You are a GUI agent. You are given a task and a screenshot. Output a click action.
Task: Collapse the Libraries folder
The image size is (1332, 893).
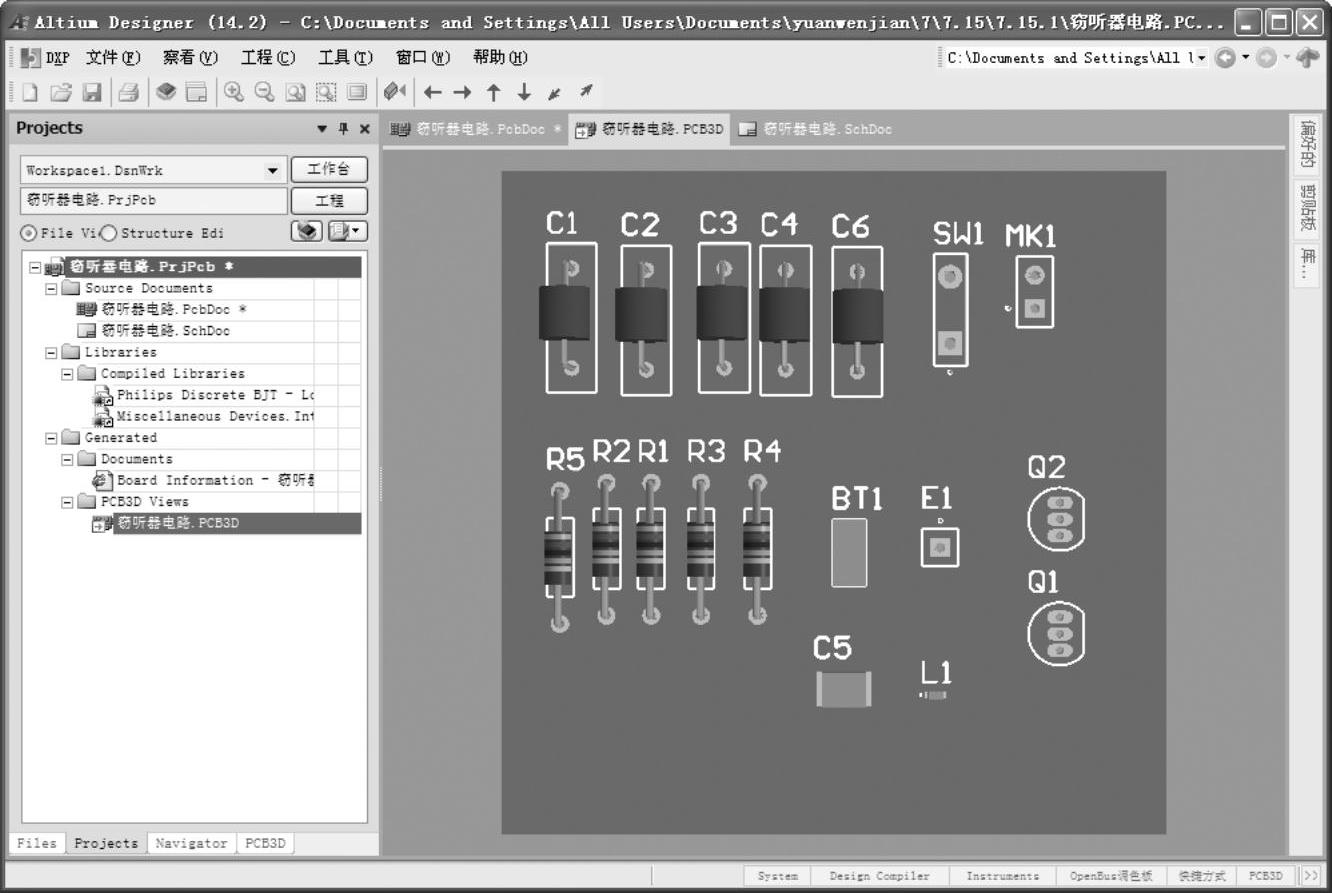(x=52, y=352)
